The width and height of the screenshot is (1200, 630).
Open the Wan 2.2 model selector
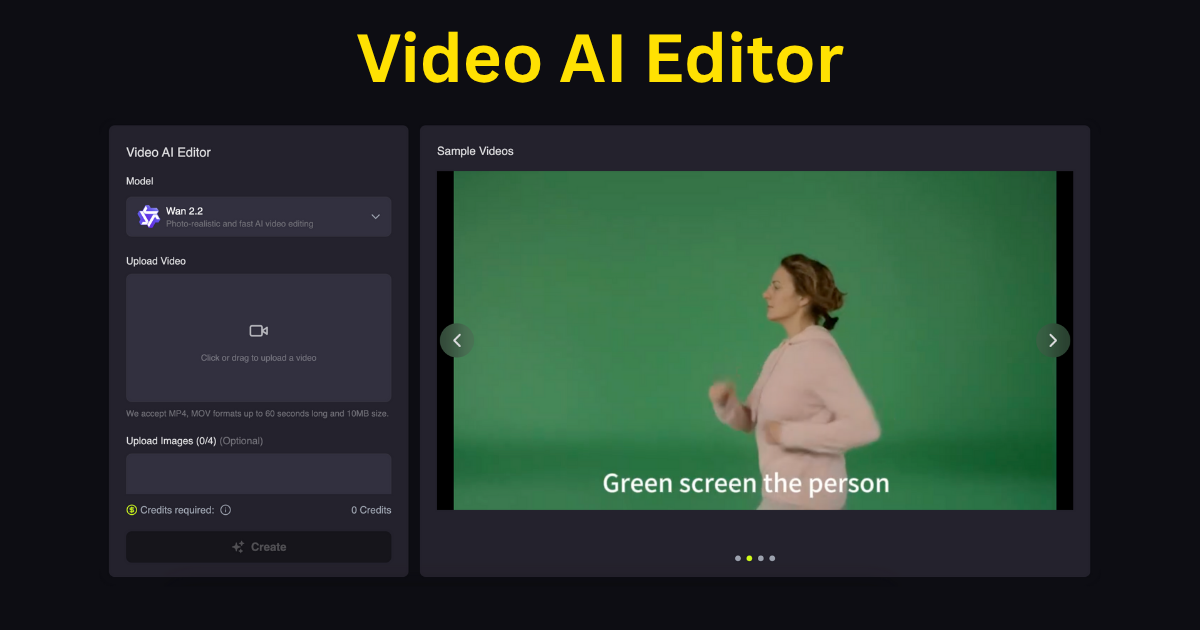point(258,217)
